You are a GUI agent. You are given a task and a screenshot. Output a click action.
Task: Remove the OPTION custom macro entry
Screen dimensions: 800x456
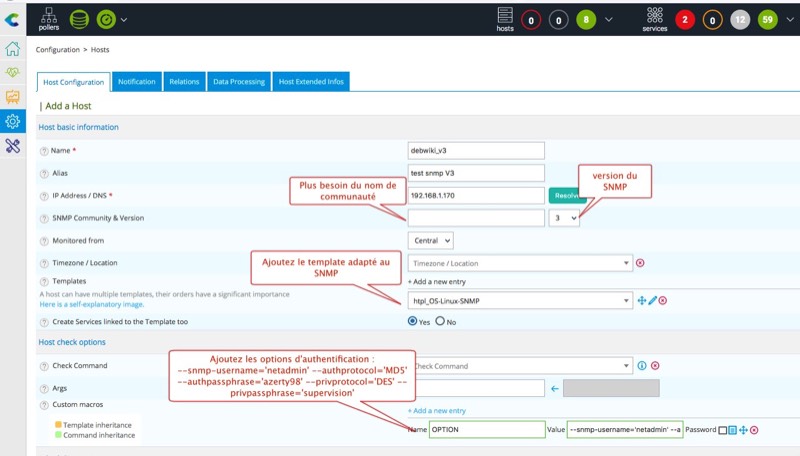[x=754, y=430]
